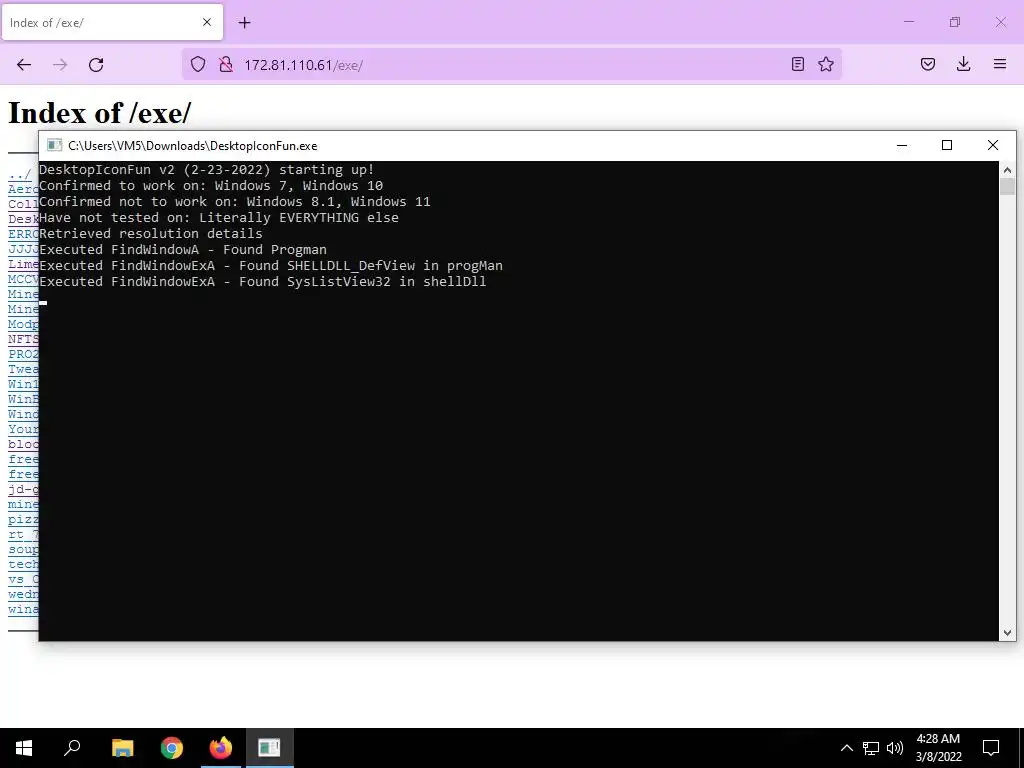Open the link beginning with jd-g
Viewport: 1024px width, 768px height.
coord(23,488)
